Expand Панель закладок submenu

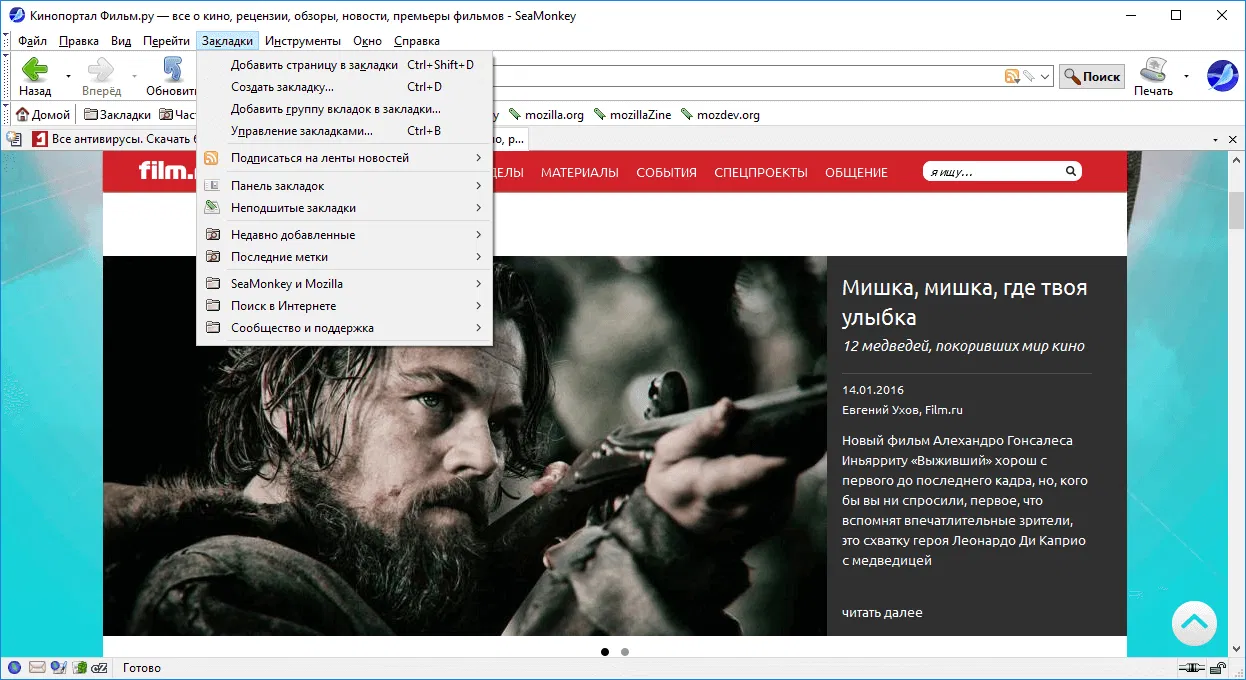[x=344, y=186]
